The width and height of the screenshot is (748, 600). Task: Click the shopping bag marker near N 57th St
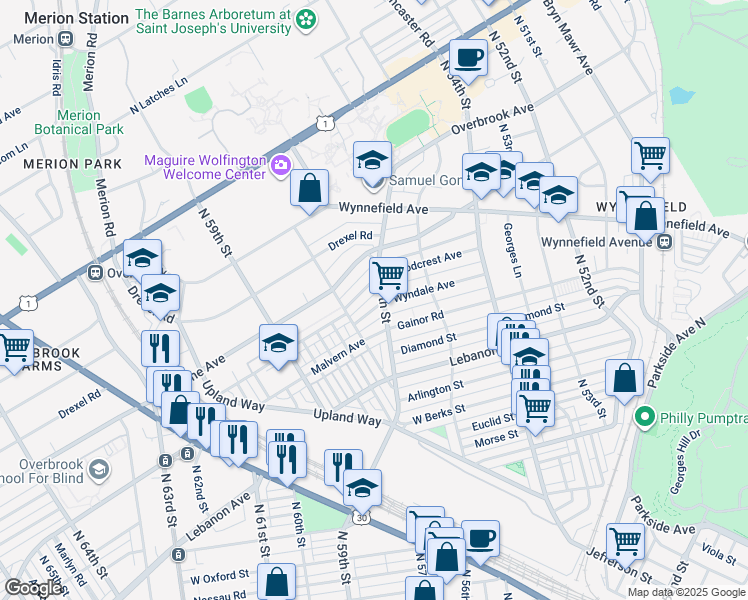coord(447,559)
